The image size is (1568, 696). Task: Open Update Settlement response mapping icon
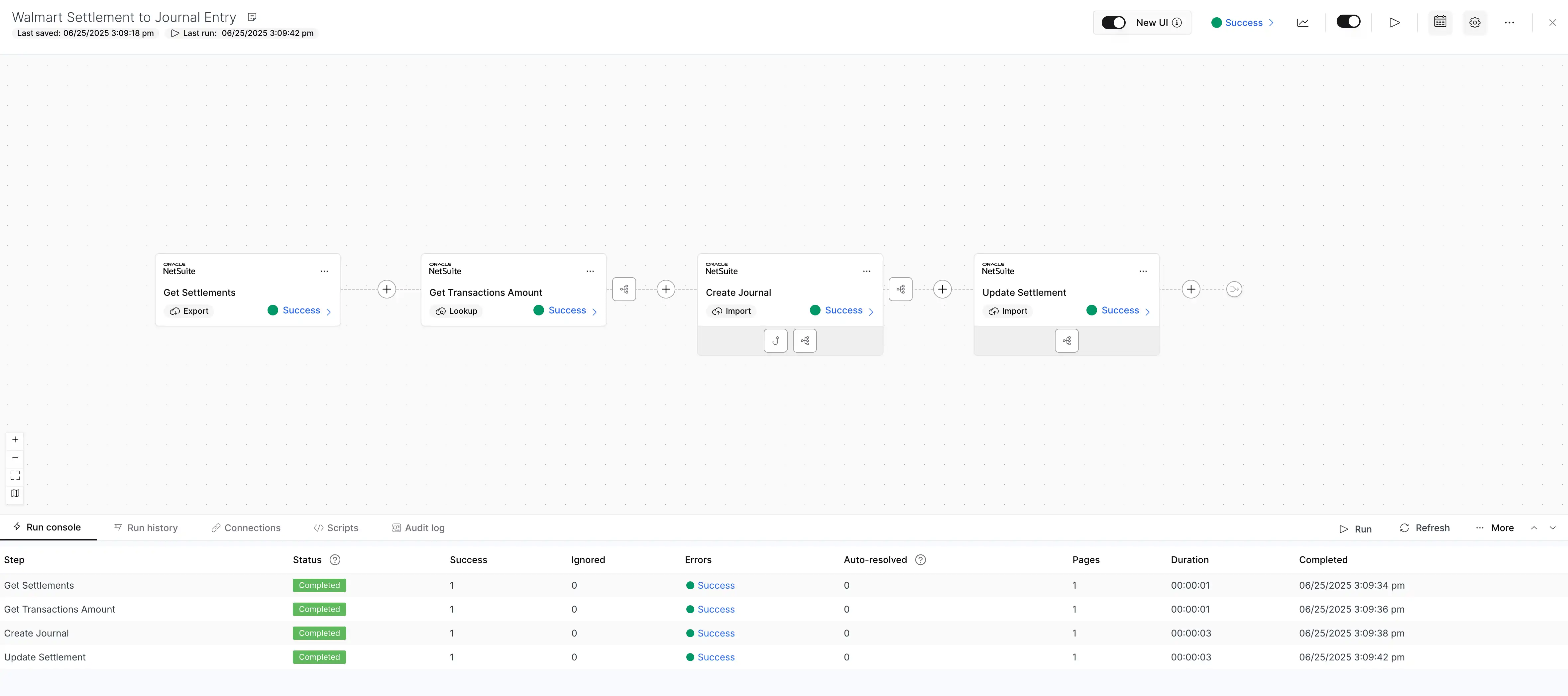[x=1066, y=340]
